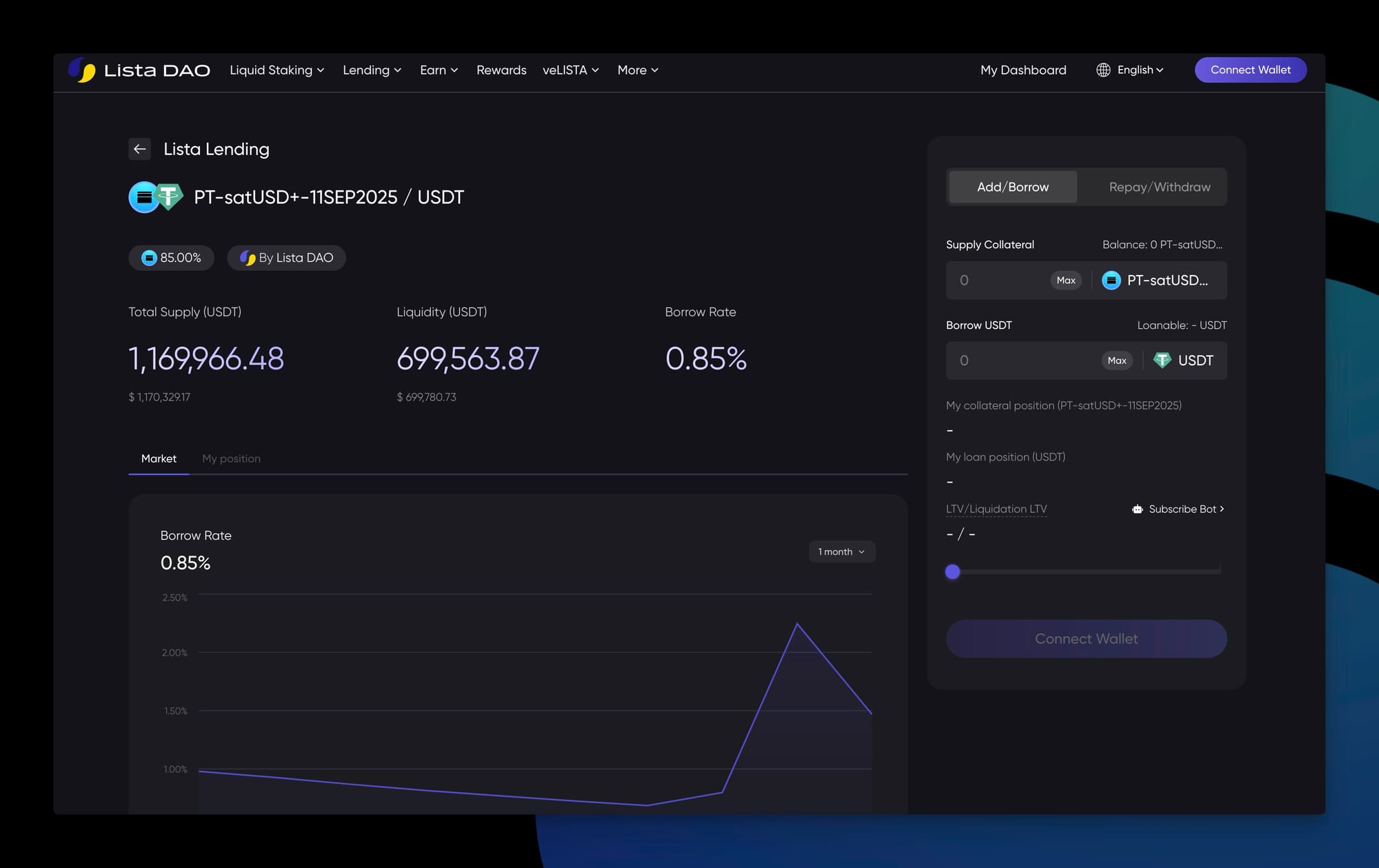Image resolution: width=1379 pixels, height=868 pixels.
Task: Click the PT-satUSD token icon in collateral field
Action: coord(1111,281)
